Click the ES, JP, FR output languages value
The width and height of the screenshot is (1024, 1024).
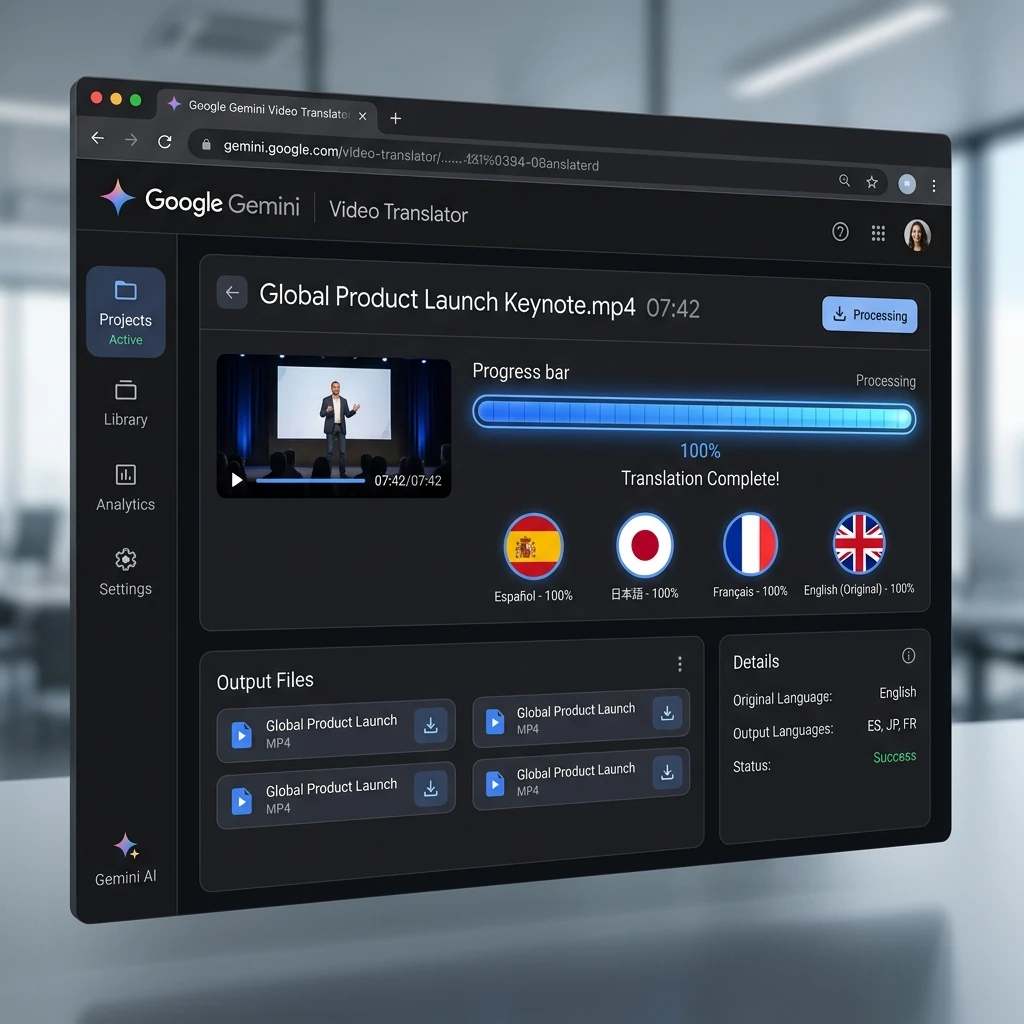pyautogui.click(x=891, y=725)
